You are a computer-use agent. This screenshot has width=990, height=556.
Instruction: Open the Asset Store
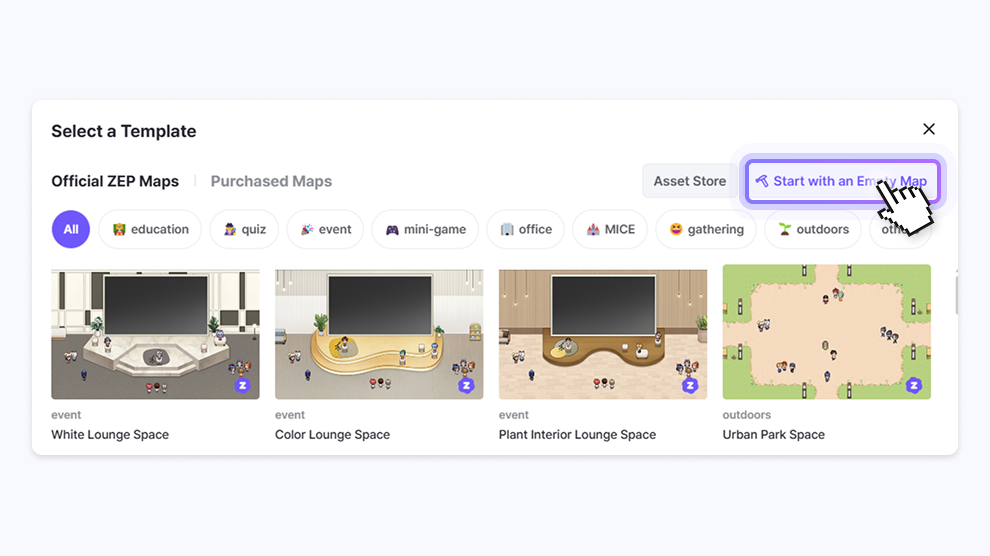[x=689, y=181]
